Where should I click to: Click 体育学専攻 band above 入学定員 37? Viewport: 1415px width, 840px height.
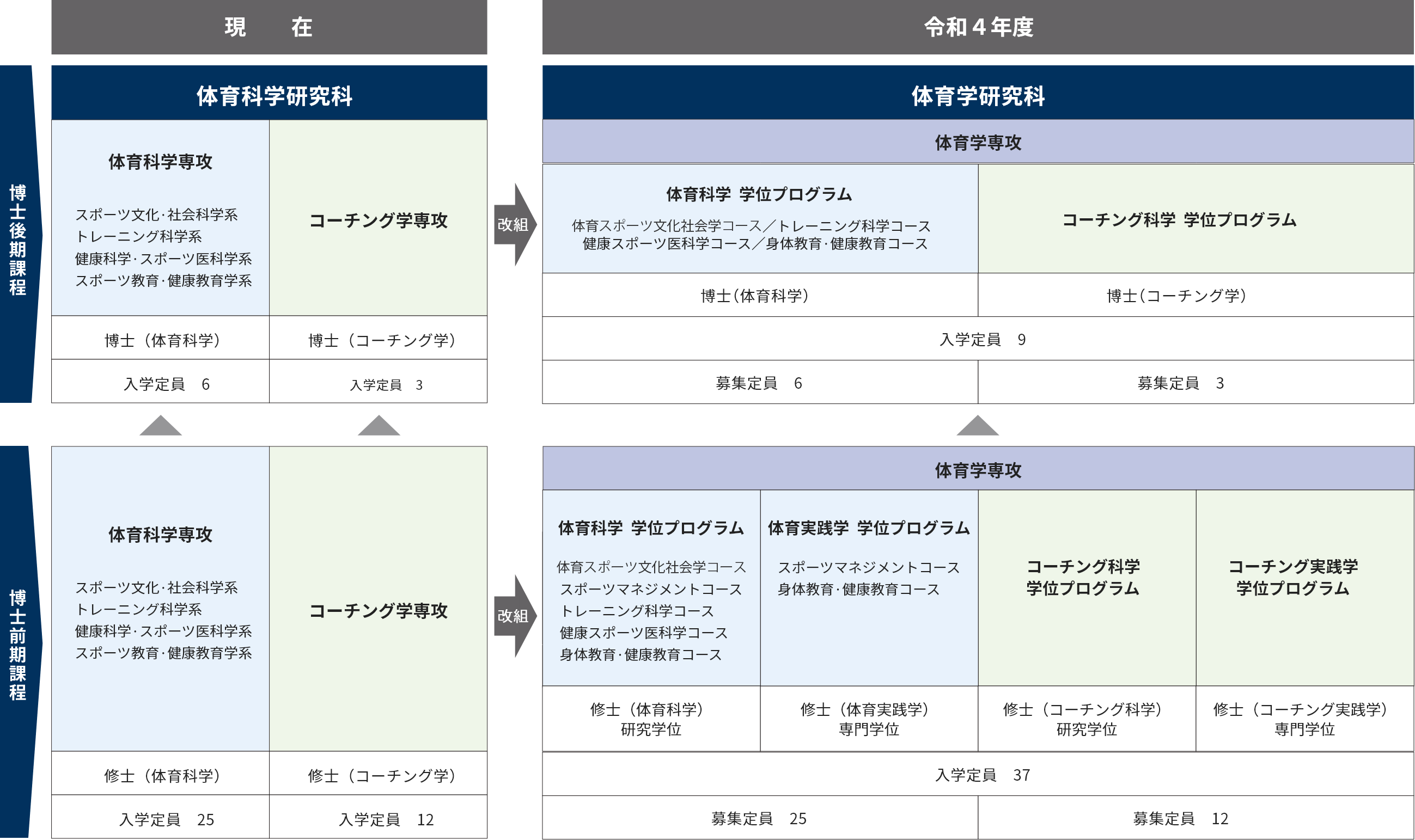click(978, 468)
